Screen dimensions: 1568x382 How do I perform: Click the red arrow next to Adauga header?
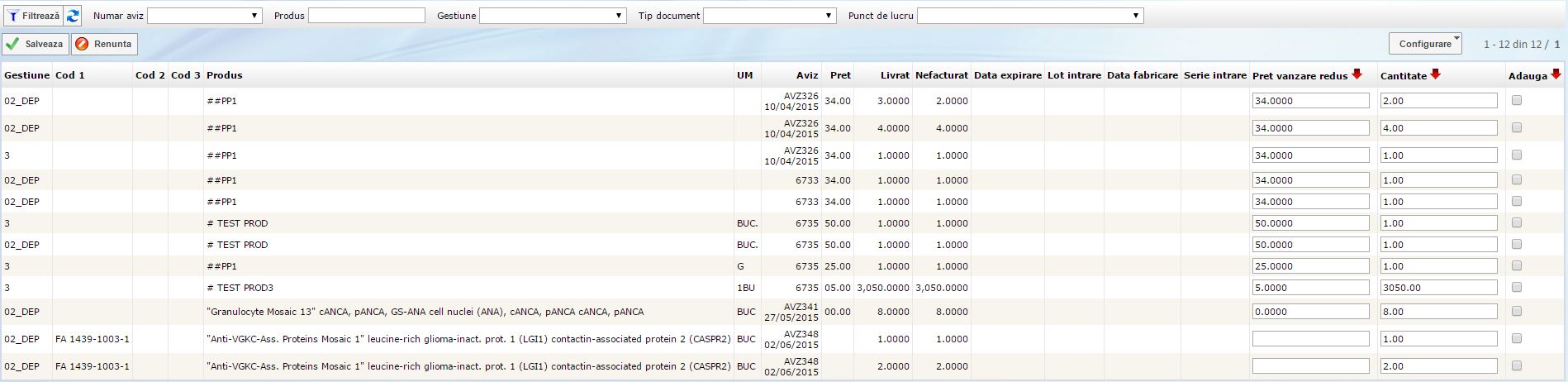click(x=1556, y=74)
